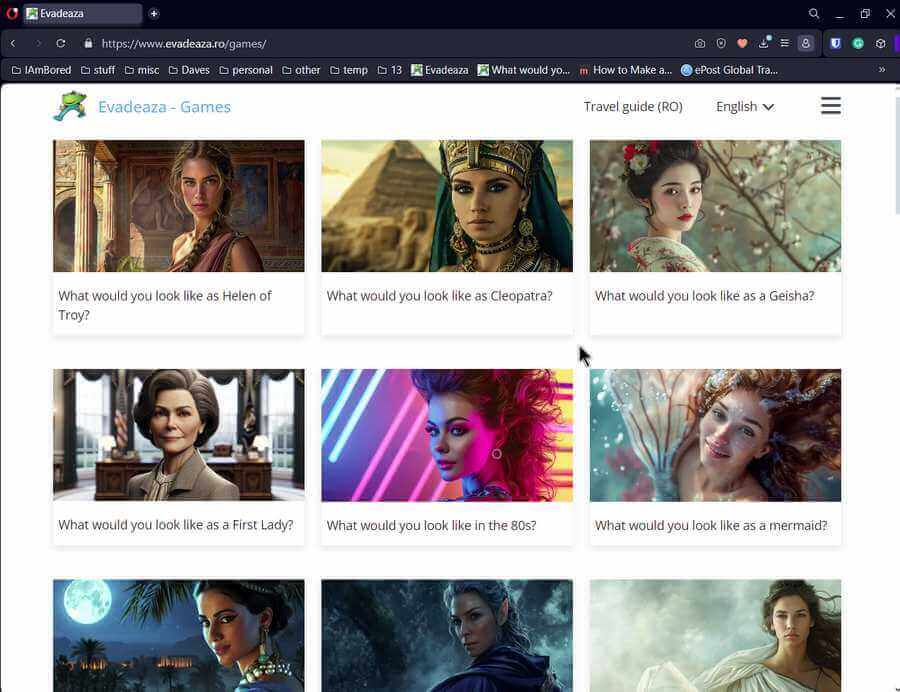
Task: Click the green Grammarly extension icon
Action: point(858,44)
